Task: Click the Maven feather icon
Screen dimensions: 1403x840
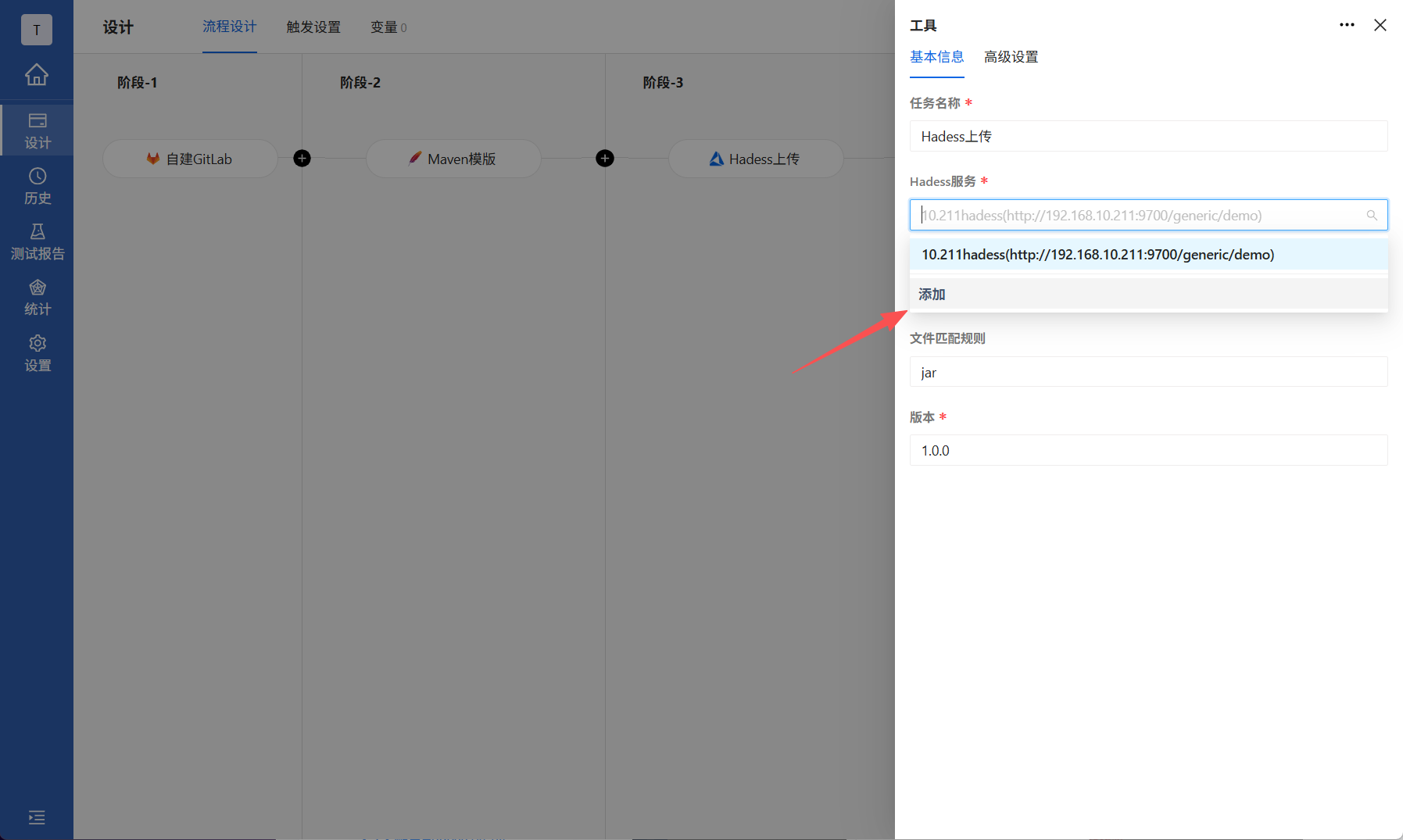Action: tap(415, 159)
